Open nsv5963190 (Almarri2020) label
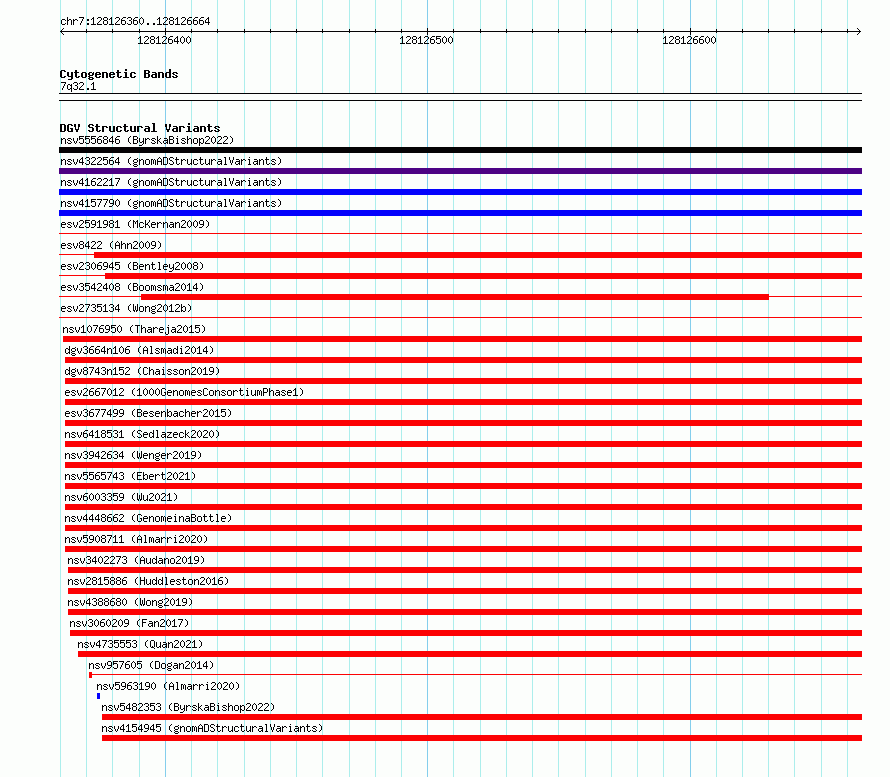The image size is (890, 777). click(168, 686)
